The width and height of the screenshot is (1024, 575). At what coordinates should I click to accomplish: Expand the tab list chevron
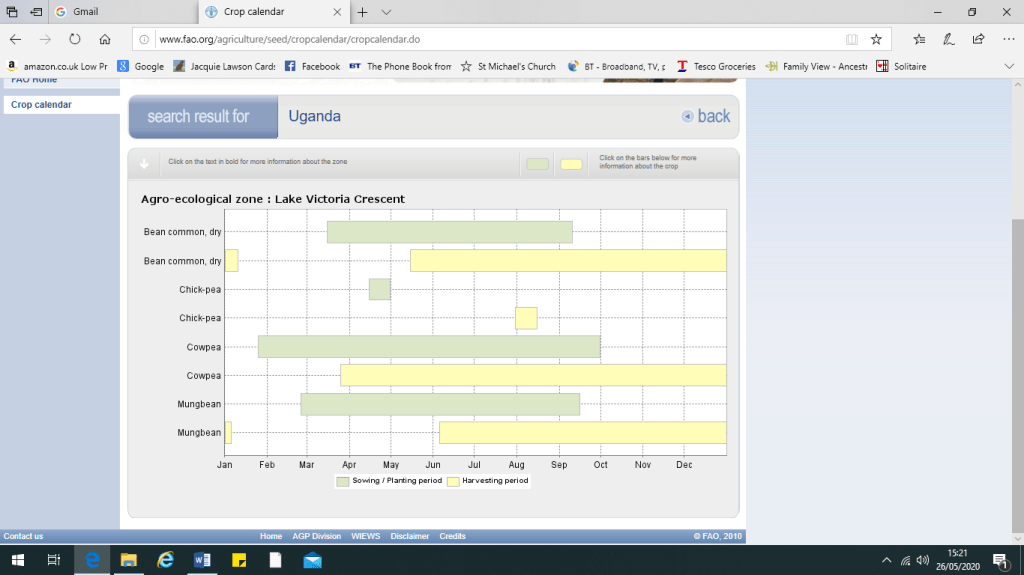pyautogui.click(x=386, y=12)
